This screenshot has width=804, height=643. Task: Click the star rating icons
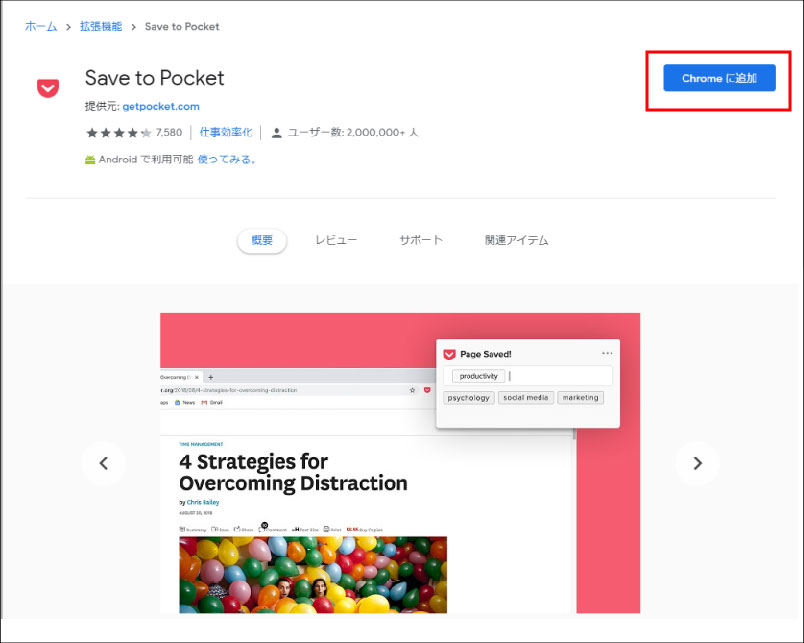coord(118,132)
